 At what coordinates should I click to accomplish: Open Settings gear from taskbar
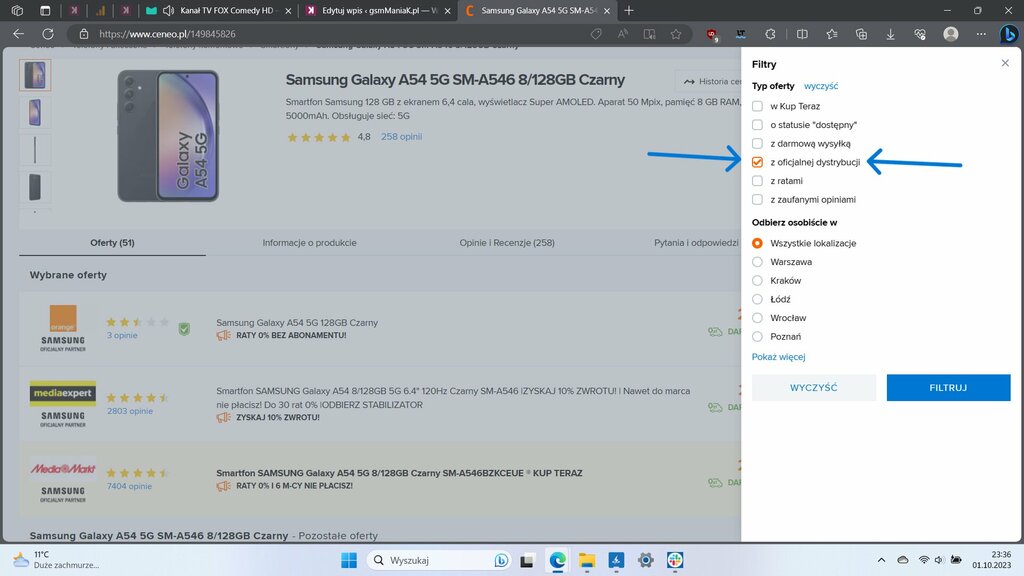pos(645,560)
